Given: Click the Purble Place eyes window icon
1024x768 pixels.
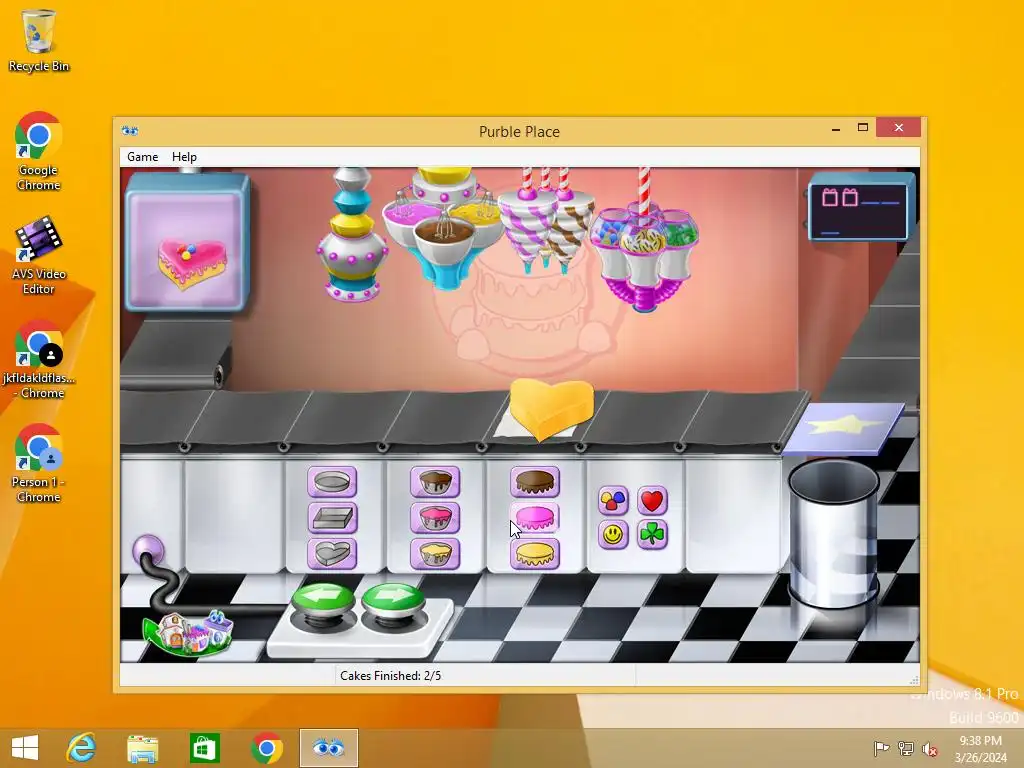Looking at the screenshot, I should click(129, 131).
